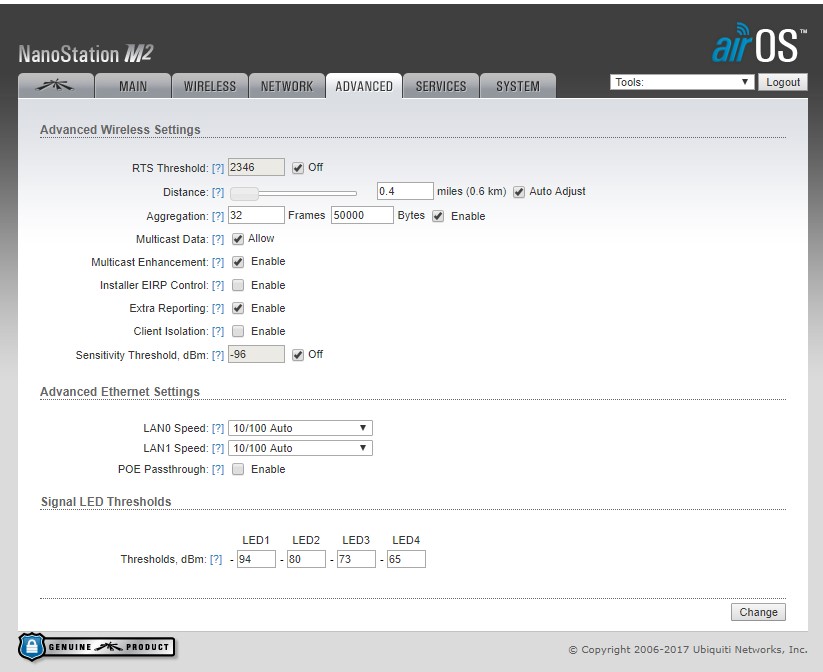This screenshot has height=672, width=823.
Task: Click the NanoStation M2 title
Action: point(86,54)
